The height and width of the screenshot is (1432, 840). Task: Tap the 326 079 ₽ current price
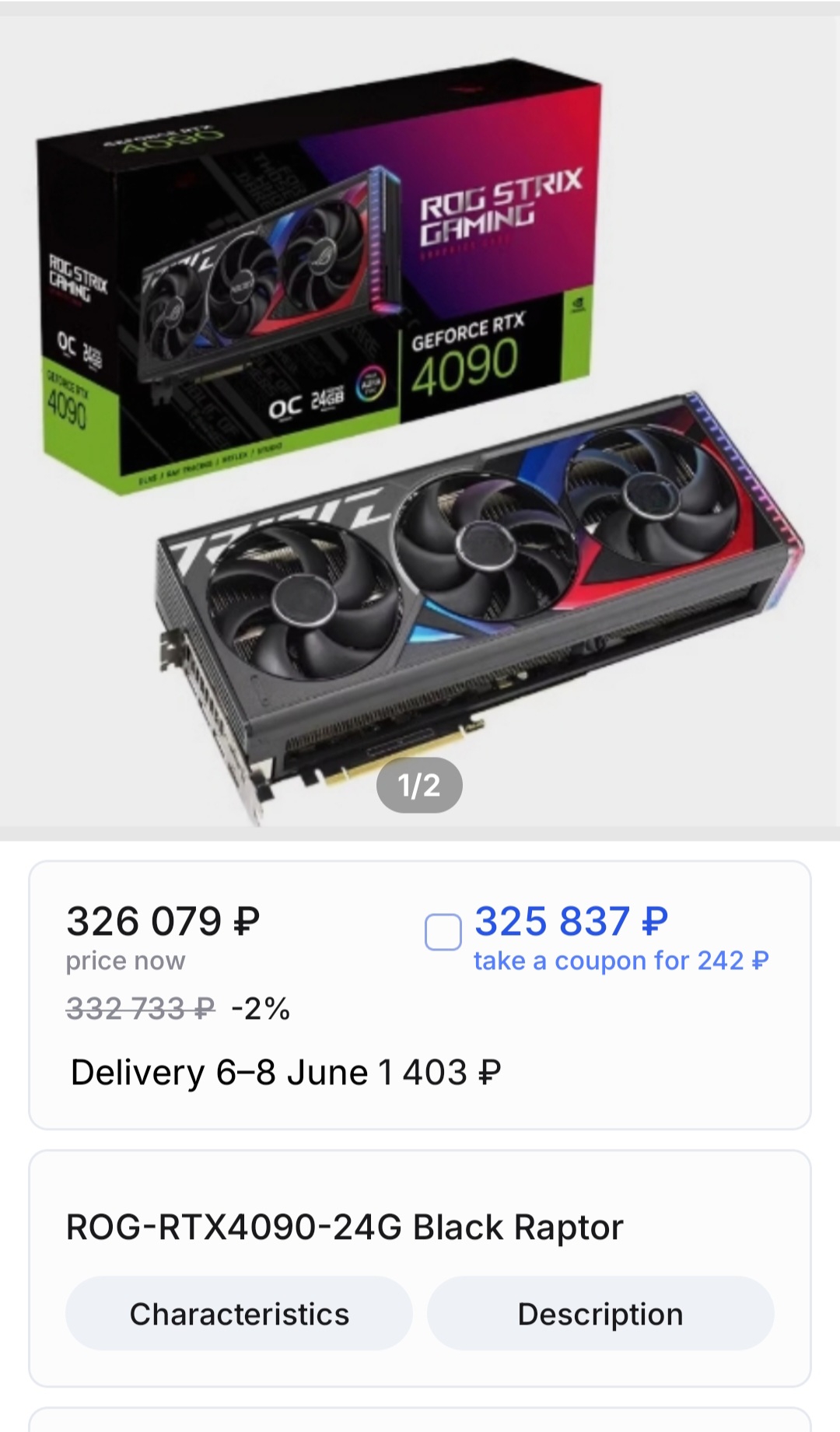163,921
